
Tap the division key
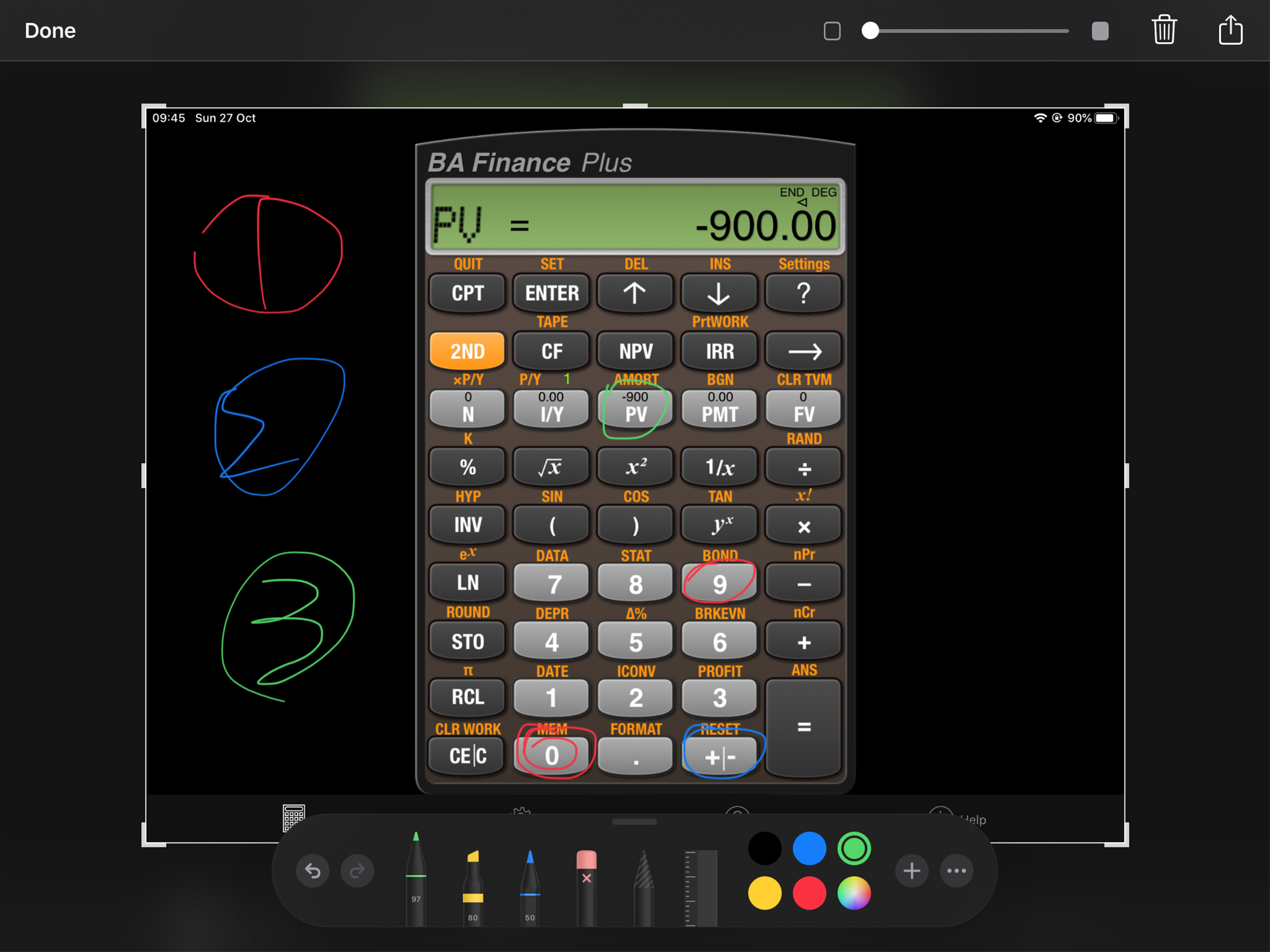click(803, 467)
